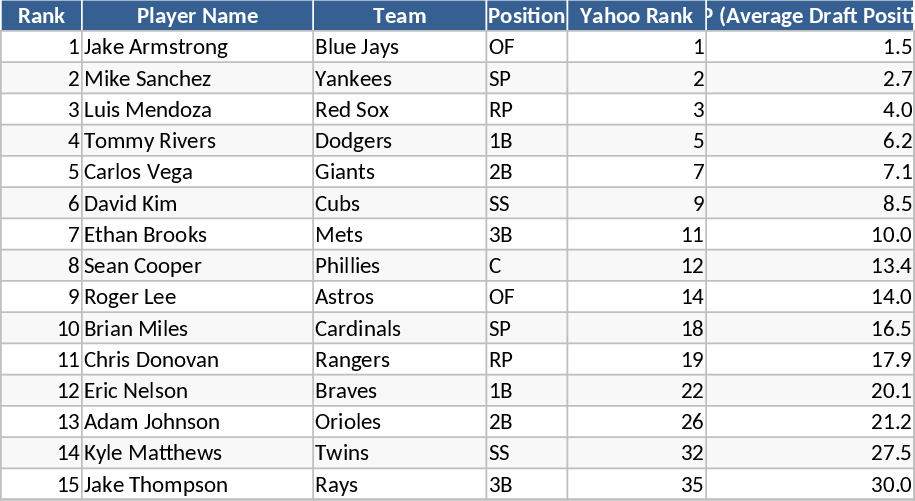915x501 pixels.
Task: Click the Mike Sanchez name cell
Action: 197,79
